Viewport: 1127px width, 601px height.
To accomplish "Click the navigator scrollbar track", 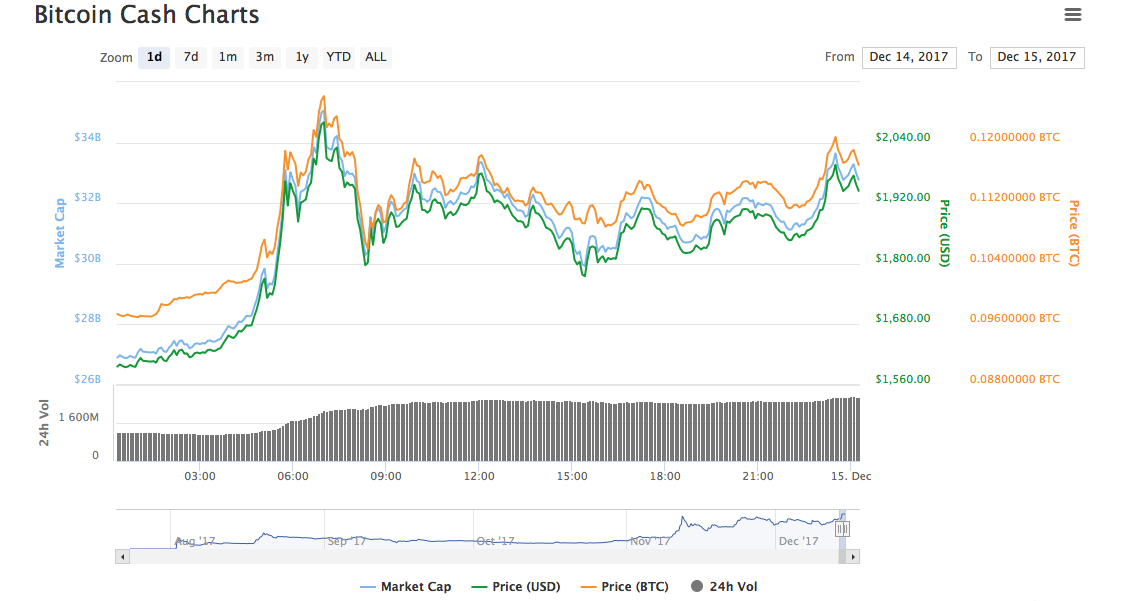I will 480,556.
